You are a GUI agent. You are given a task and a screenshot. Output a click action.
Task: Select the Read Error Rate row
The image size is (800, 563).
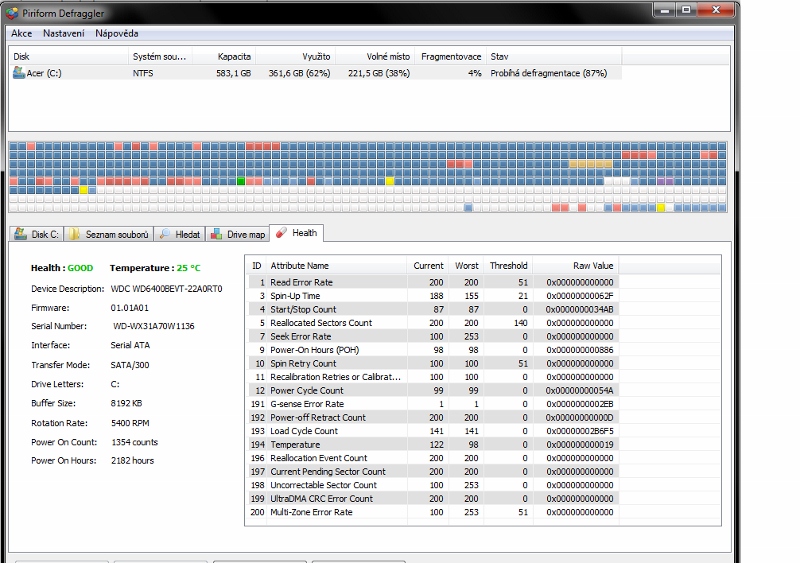point(433,282)
